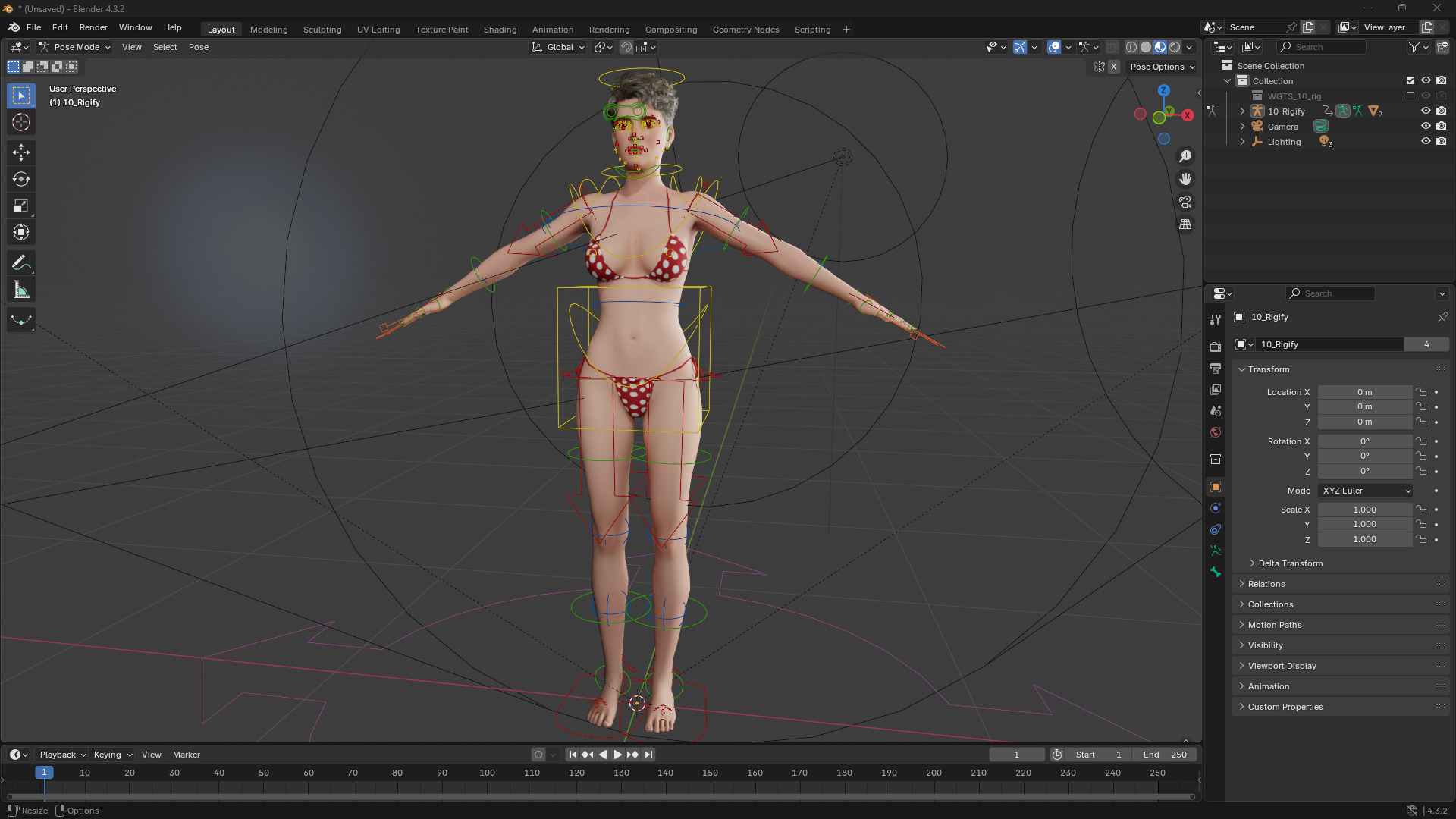Choose the Scale tool
Viewport: 1456px width, 819px height.
pyautogui.click(x=21, y=206)
